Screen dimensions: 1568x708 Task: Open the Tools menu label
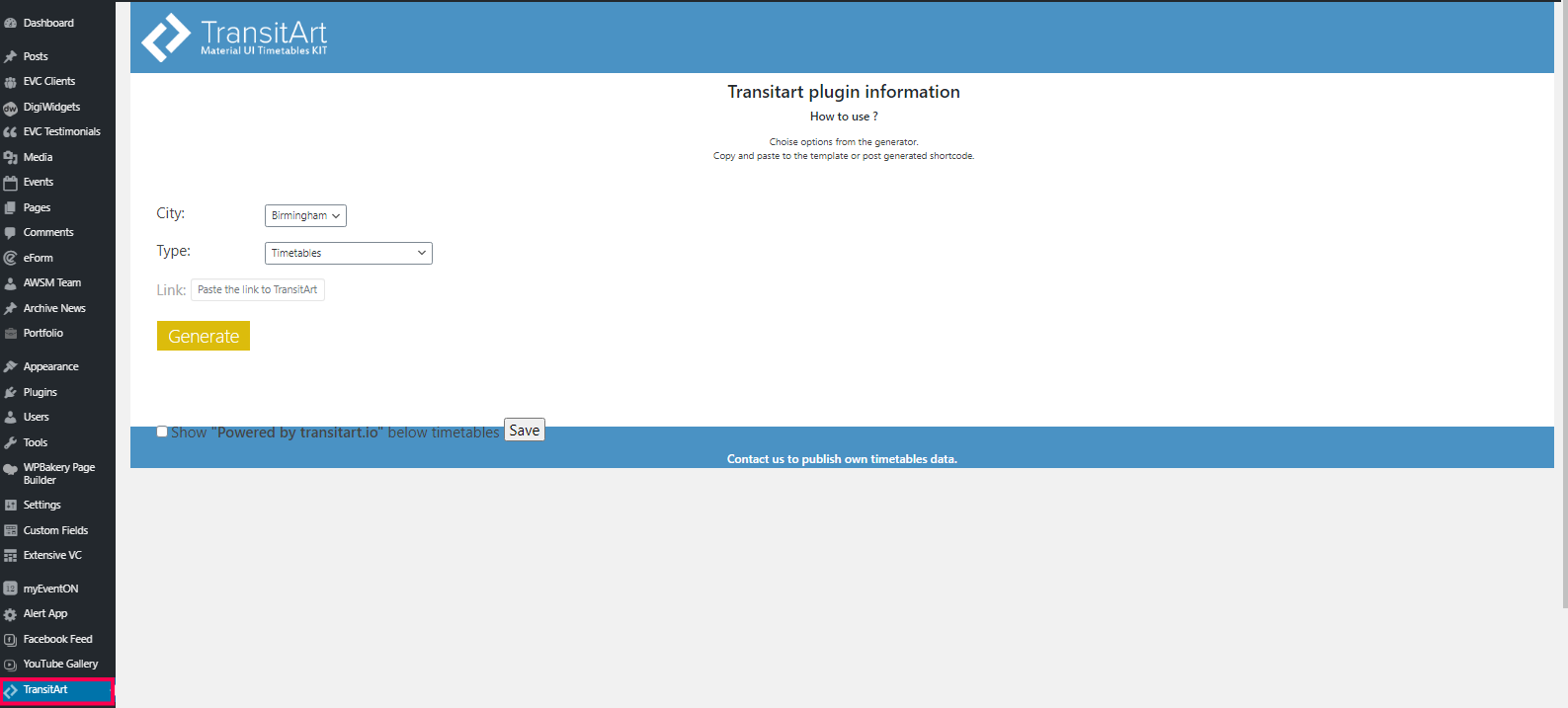click(x=36, y=442)
